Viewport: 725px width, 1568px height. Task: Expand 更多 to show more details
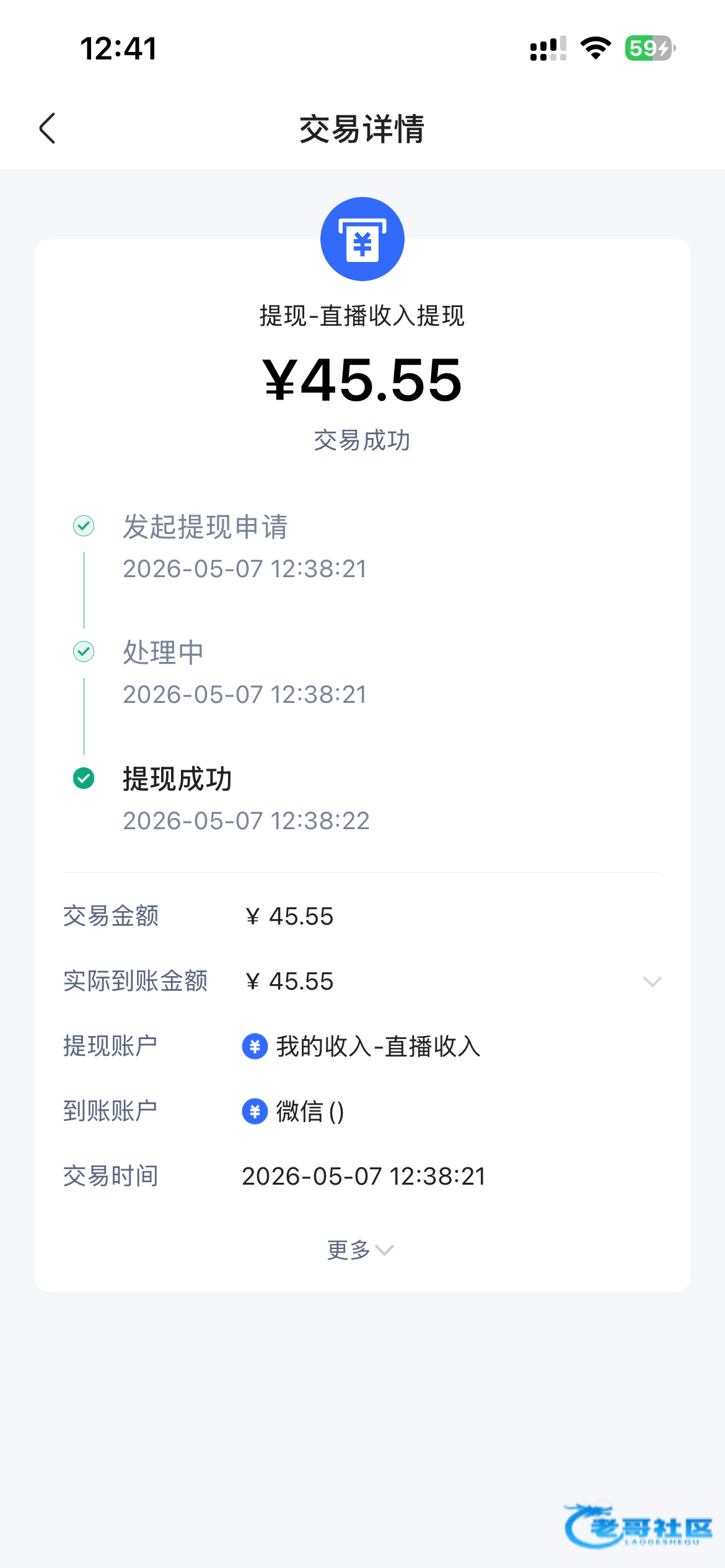(361, 1250)
